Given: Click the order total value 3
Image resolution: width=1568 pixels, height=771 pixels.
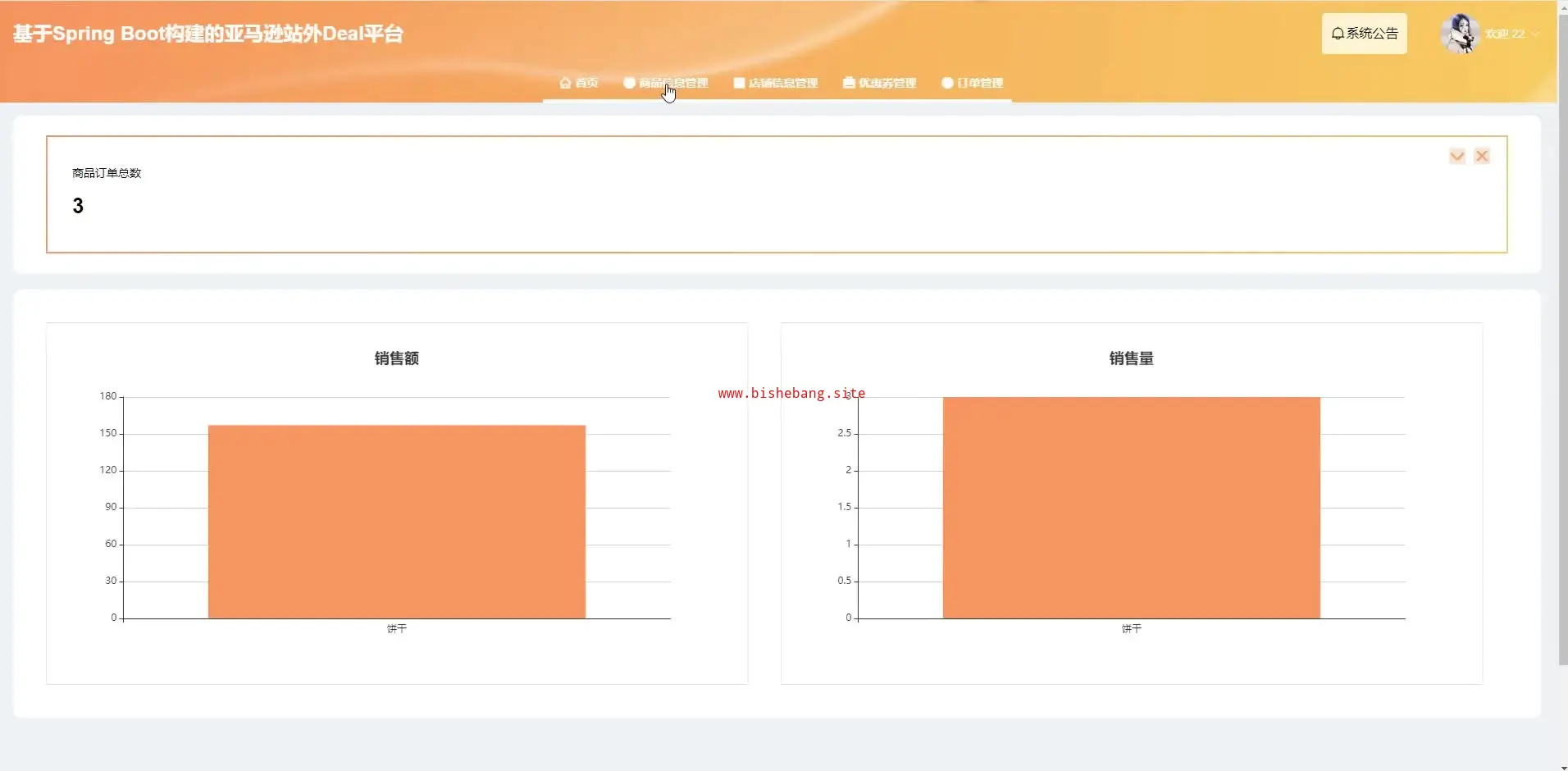Looking at the screenshot, I should (x=78, y=206).
